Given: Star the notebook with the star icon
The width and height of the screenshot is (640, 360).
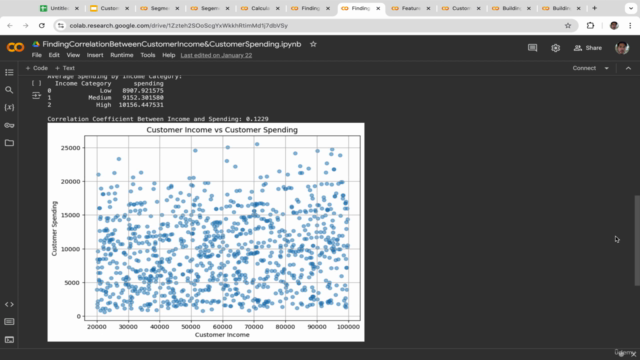Looking at the screenshot, I should click(x=313, y=44).
